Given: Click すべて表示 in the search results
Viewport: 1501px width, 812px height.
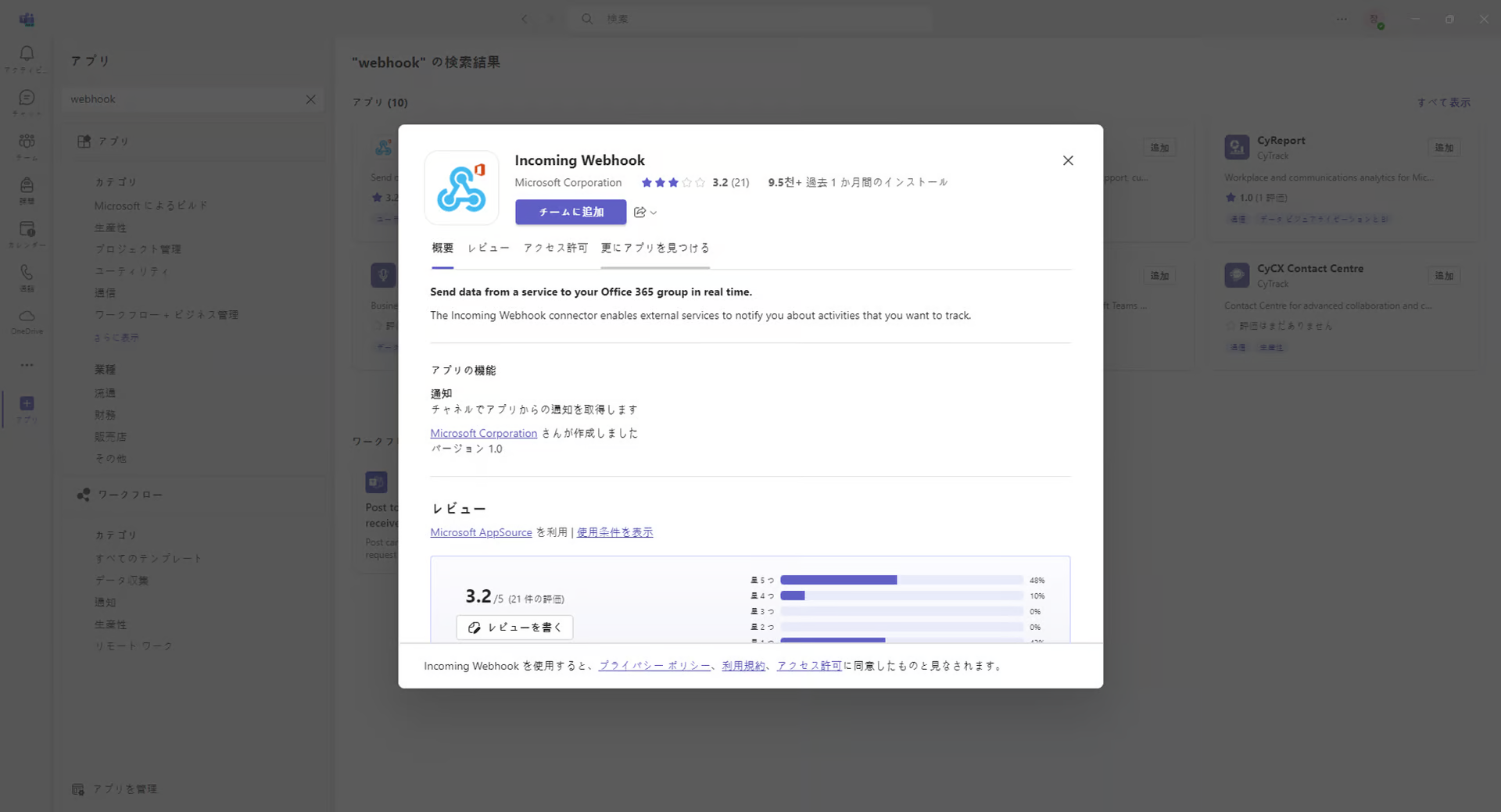Looking at the screenshot, I should click(1443, 102).
